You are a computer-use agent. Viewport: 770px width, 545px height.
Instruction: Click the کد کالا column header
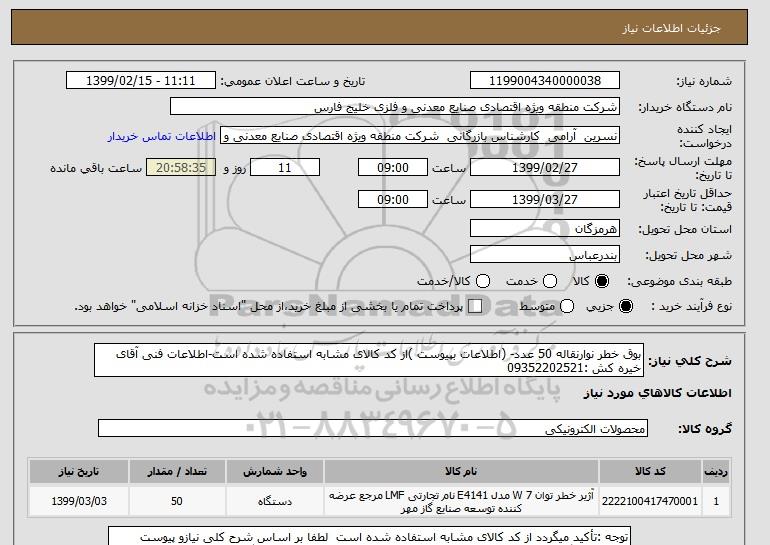click(x=650, y=471)
